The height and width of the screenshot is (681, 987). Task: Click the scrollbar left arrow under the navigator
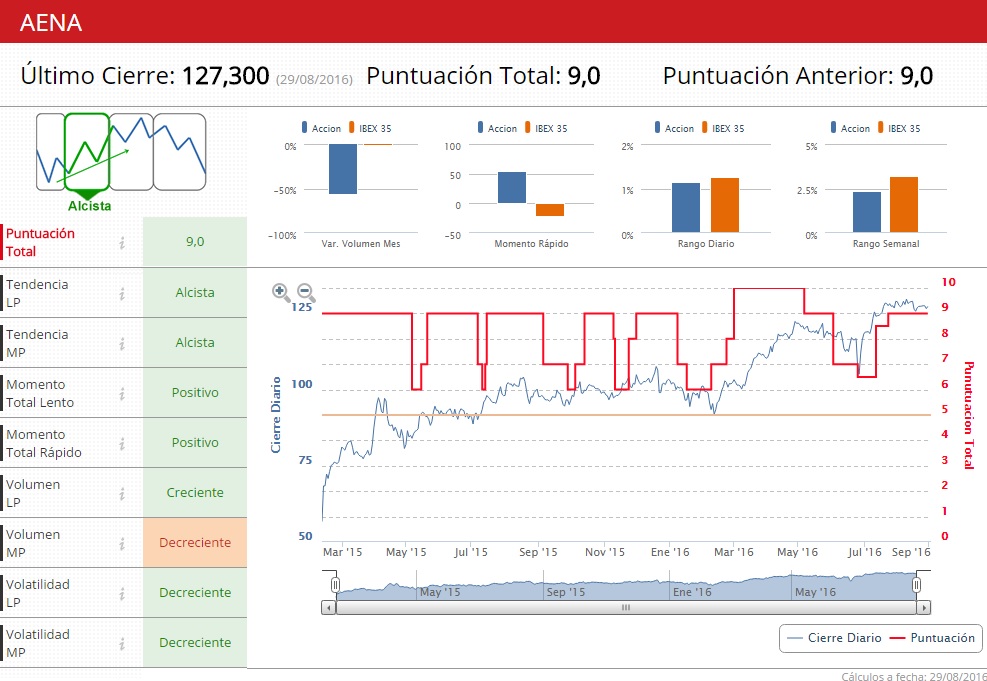(x=329, y=607)
